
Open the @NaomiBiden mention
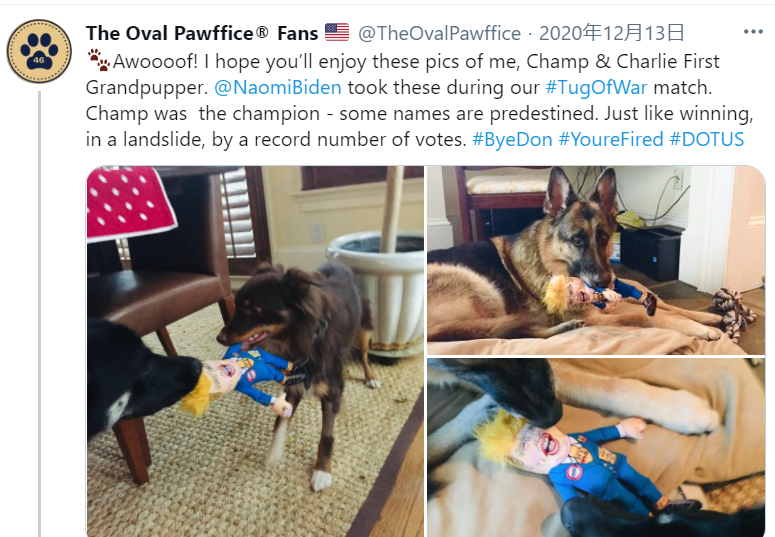tap(278, 87)
